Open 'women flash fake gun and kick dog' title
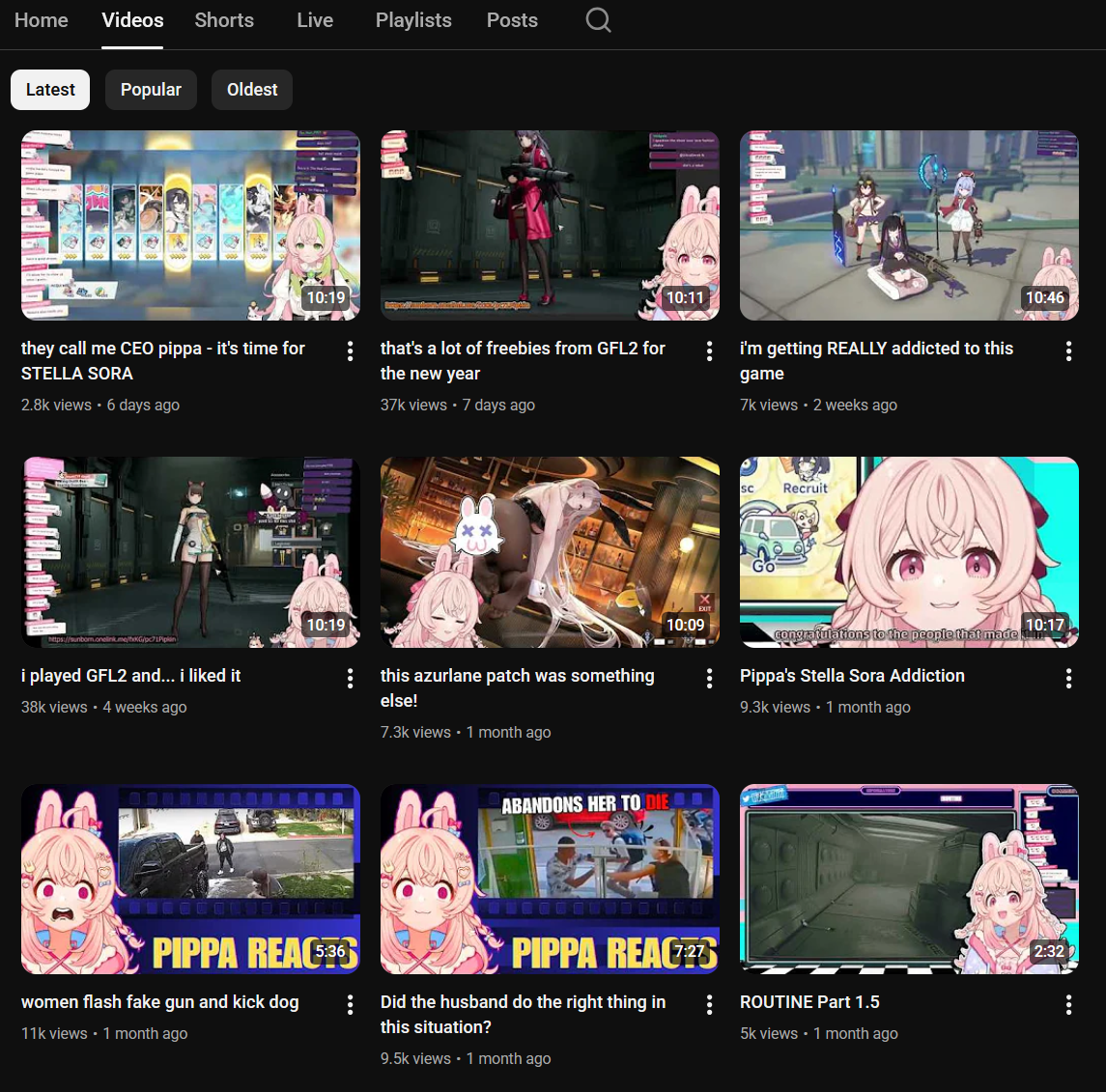The width and height of the screenshot is (1106, 1092). click(x=160, y=1002)
